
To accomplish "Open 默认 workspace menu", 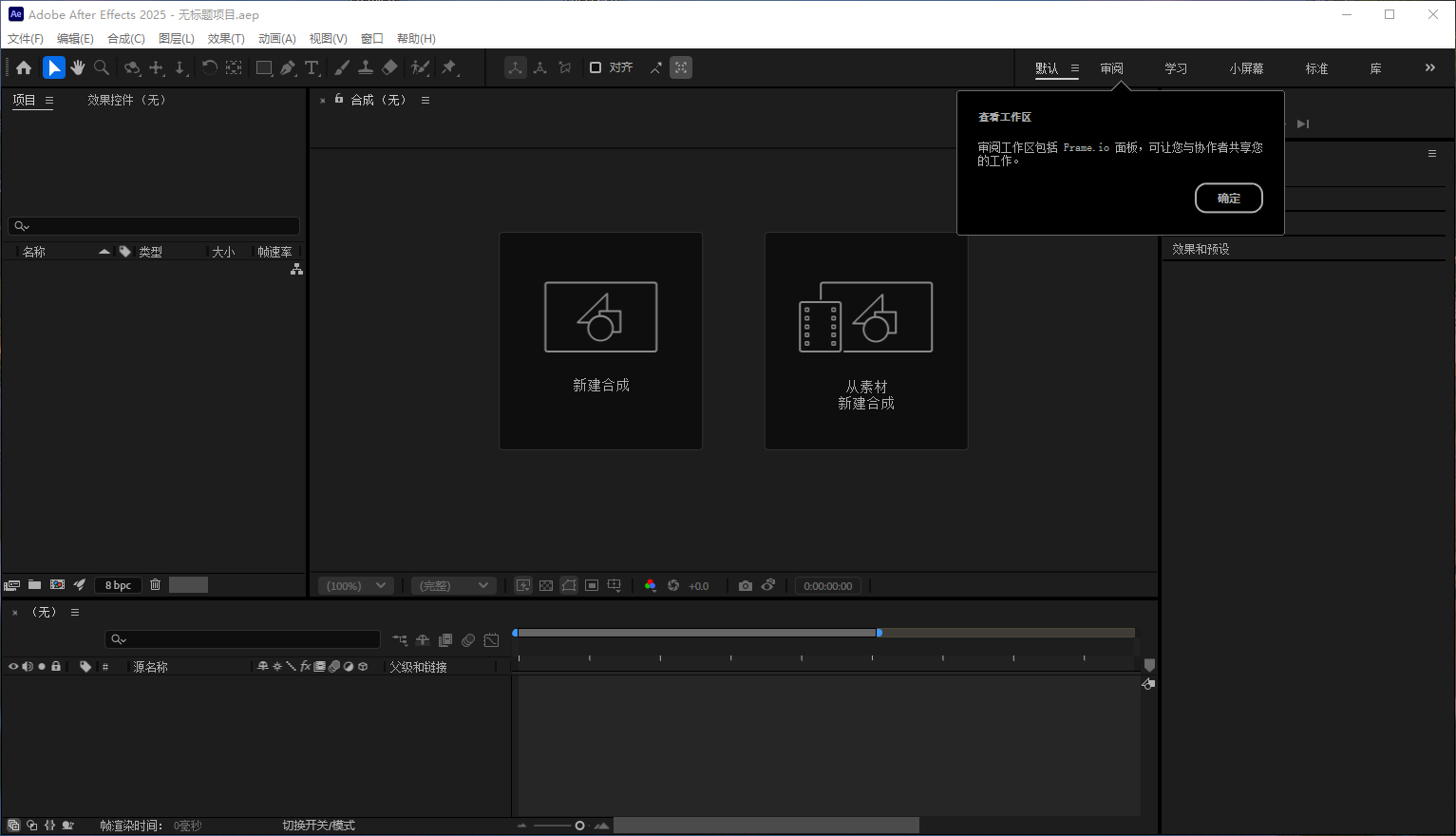I will 1075,68.
